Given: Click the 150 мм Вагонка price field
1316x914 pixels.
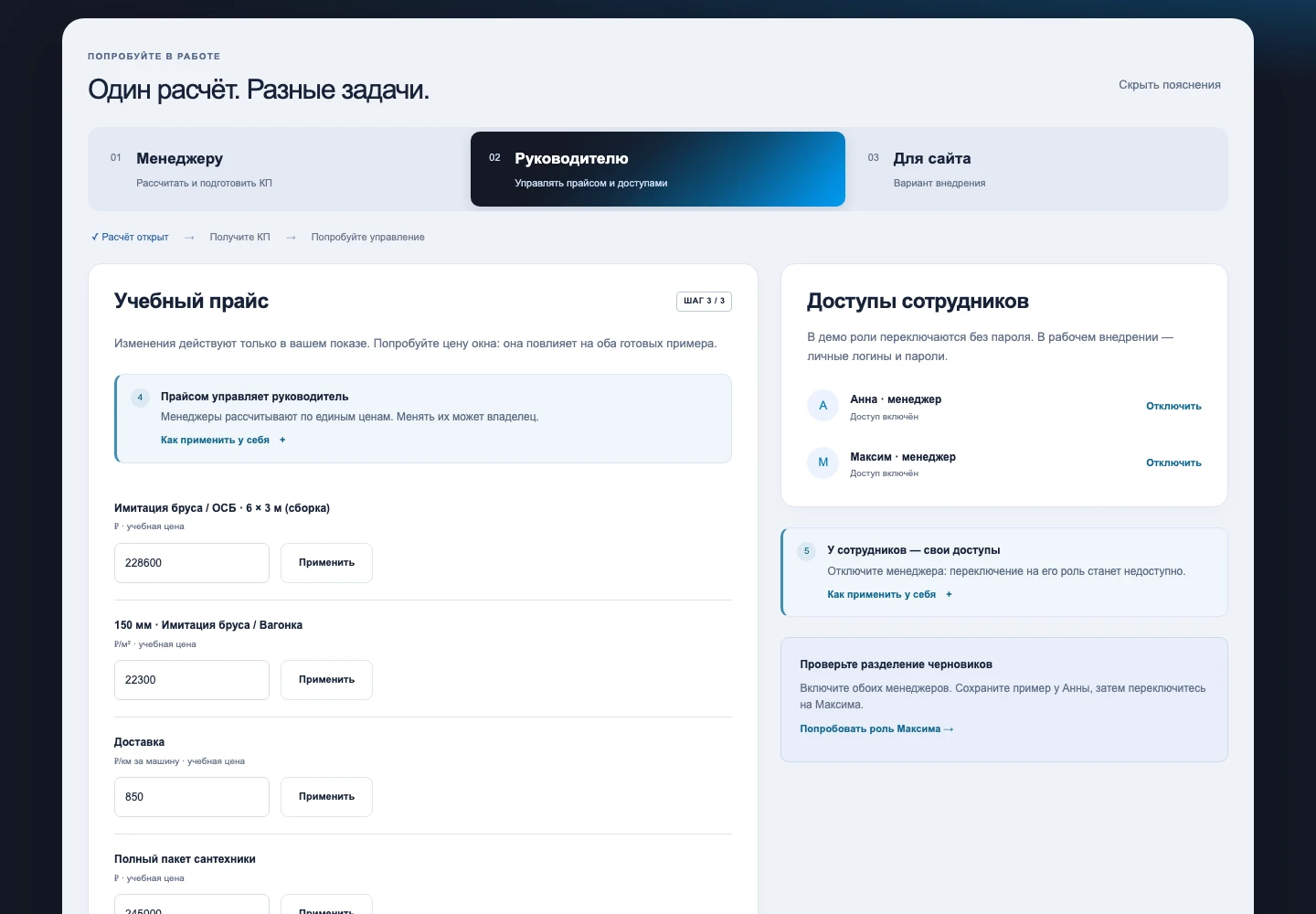Looking at the screenshot, I should 192,680.
